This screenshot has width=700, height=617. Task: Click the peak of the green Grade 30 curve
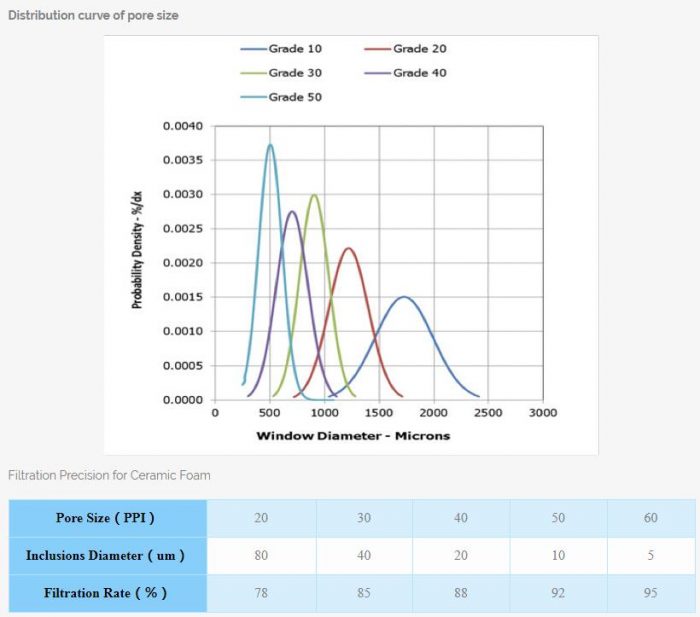click(x=314, y=195)
